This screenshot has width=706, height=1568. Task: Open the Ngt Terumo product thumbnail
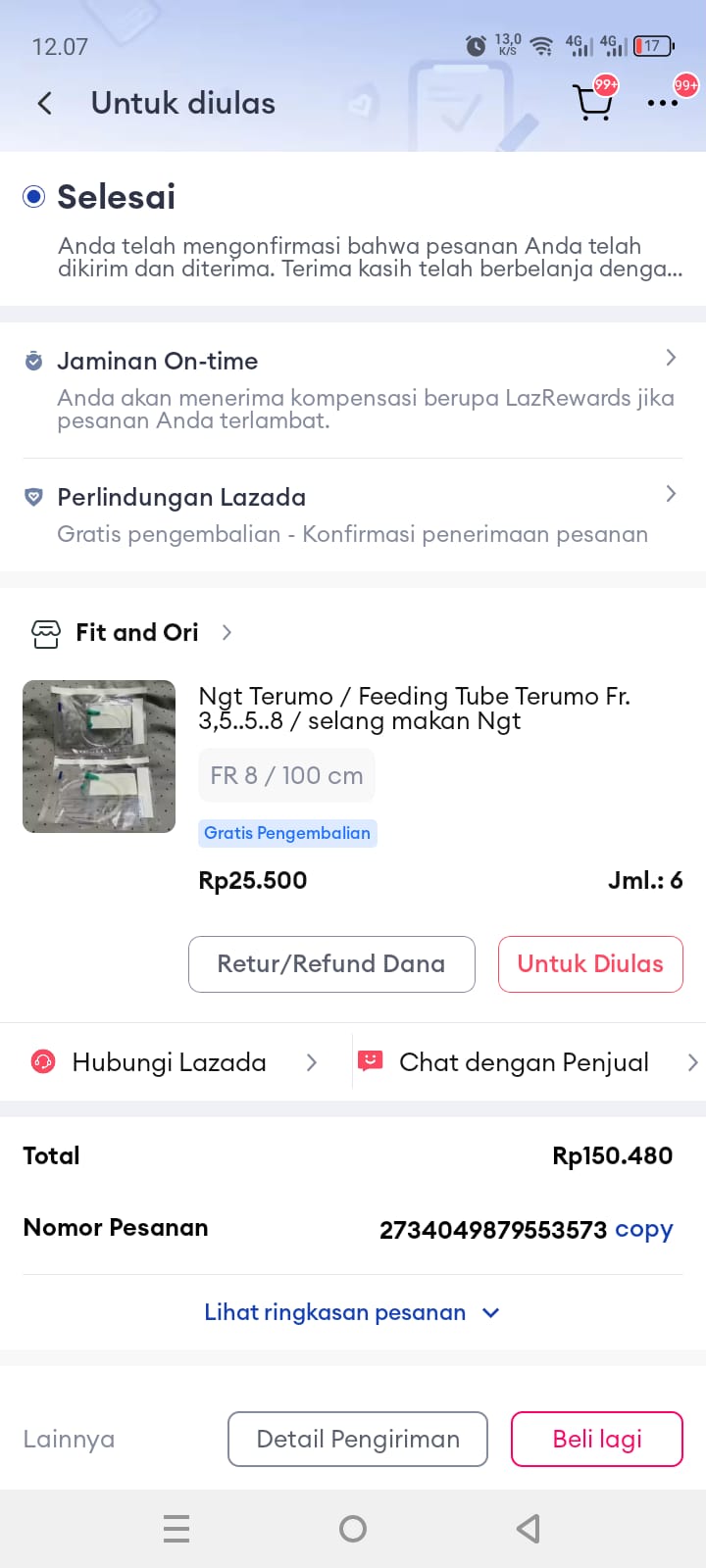pos(99,757)
